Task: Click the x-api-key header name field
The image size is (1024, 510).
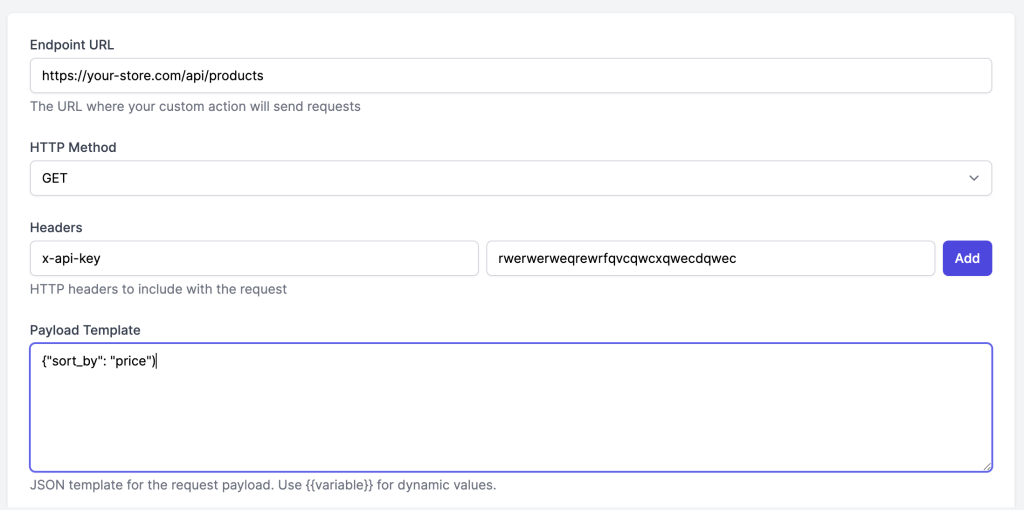Action: point(254,258)
